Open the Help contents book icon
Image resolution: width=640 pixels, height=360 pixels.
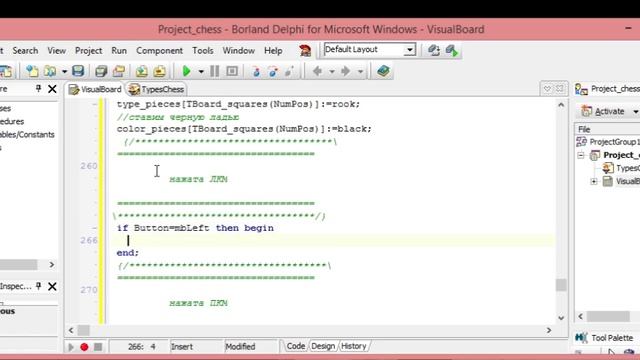coord(383,71)
